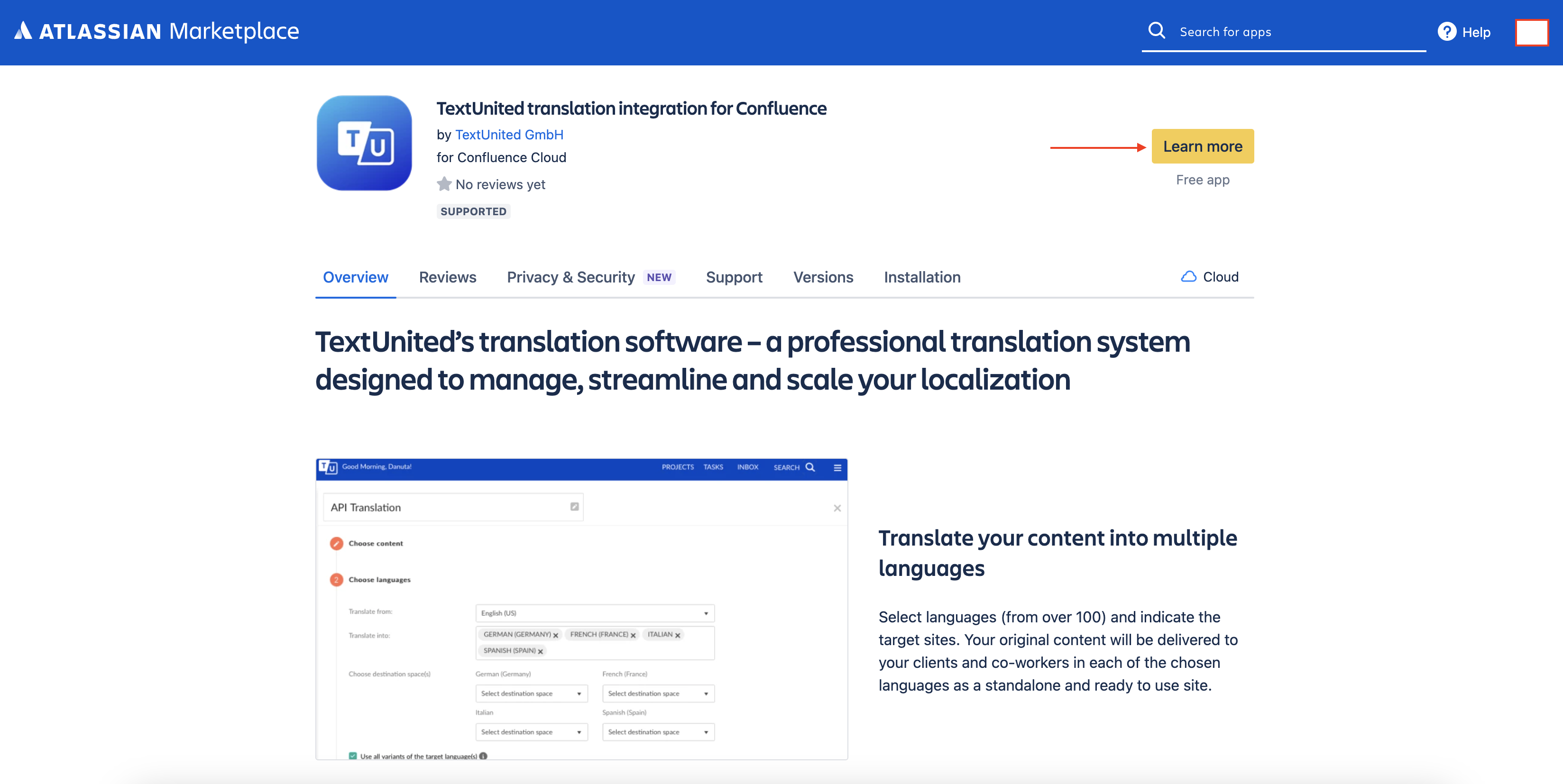Switch to the Reviews tab
This screenshot has width=1563, height=784.
coord(447,277)
